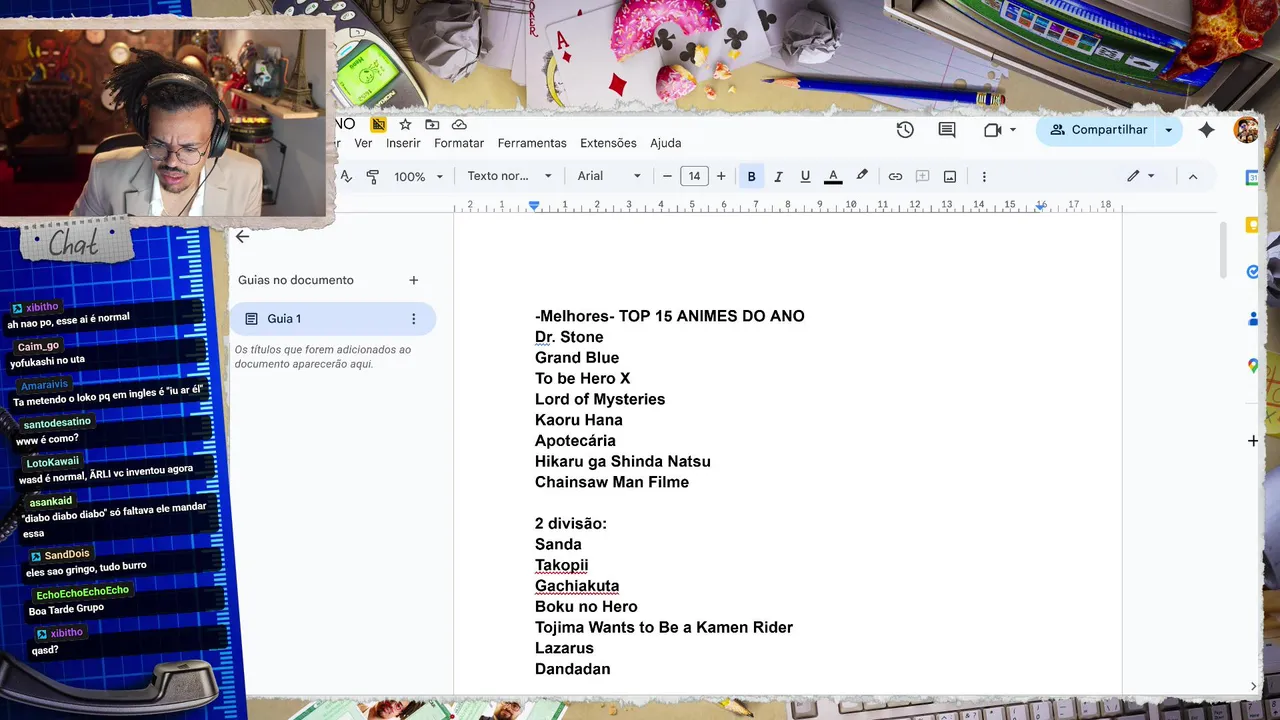
Task: Click xibitho's 'qasd?' chat message
Action: pos(45,650)
